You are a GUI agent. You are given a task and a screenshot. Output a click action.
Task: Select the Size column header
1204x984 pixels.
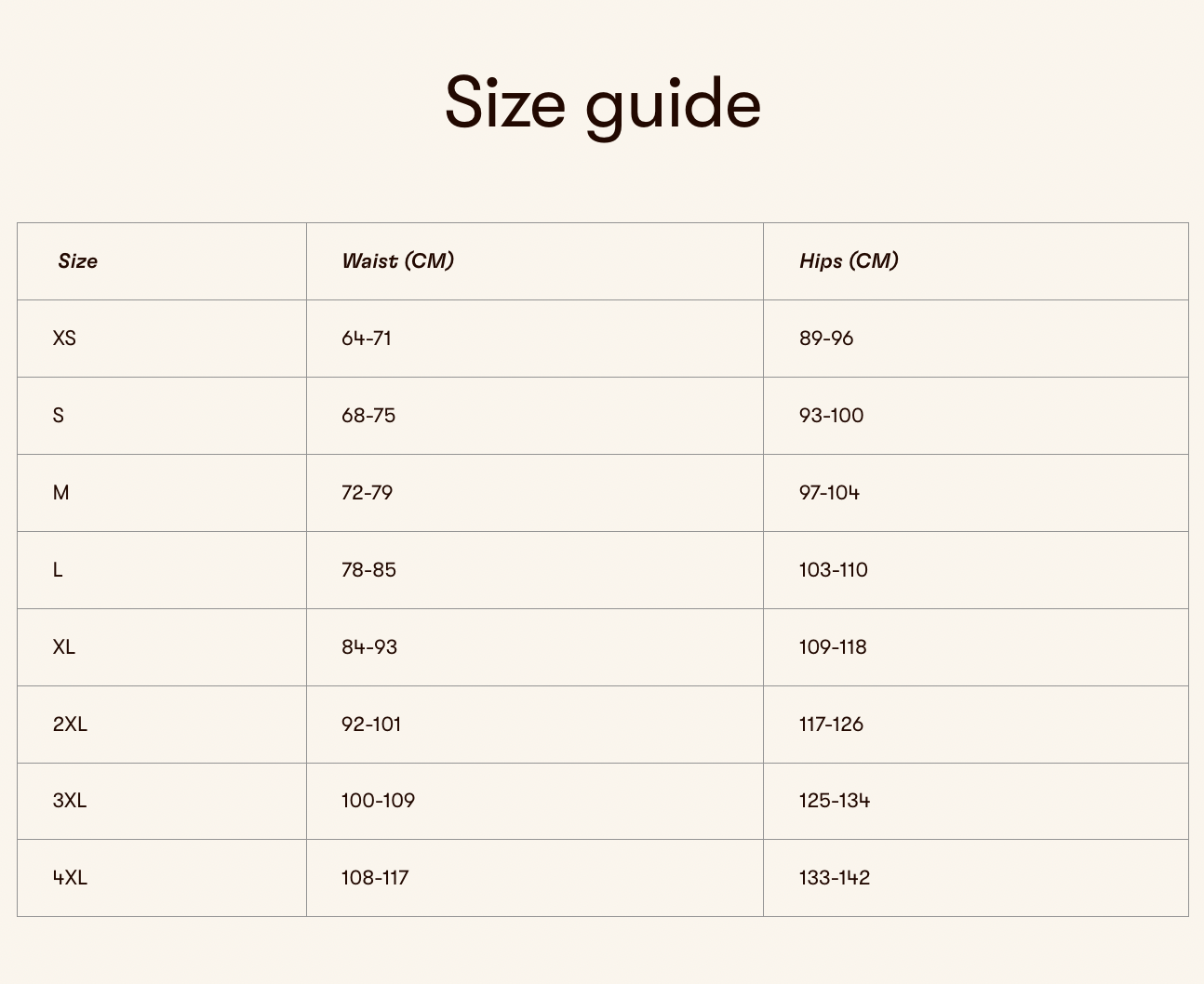point(77,261)
